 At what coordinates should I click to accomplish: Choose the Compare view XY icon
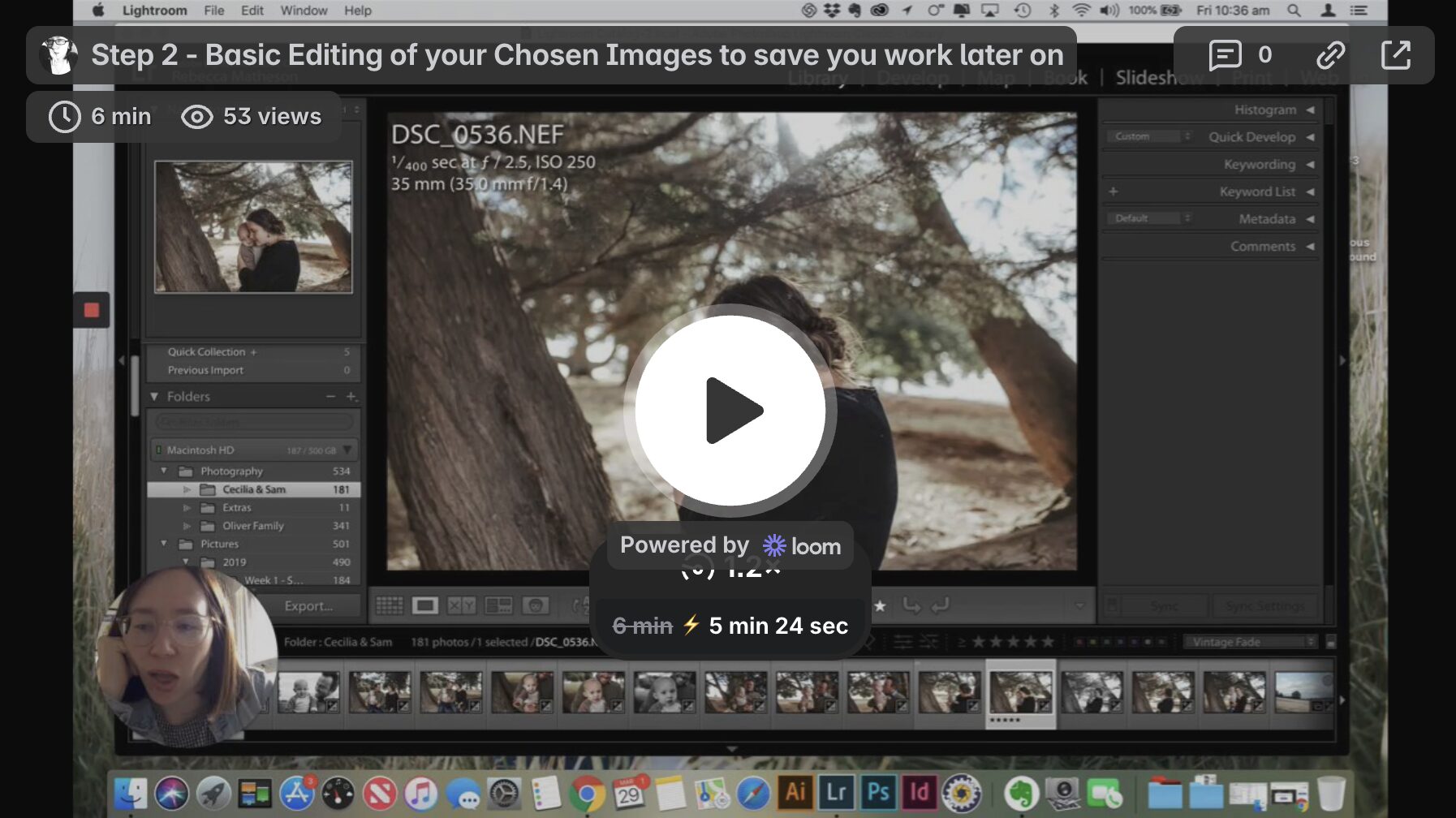pyautogui.click(x=461, y=605)
